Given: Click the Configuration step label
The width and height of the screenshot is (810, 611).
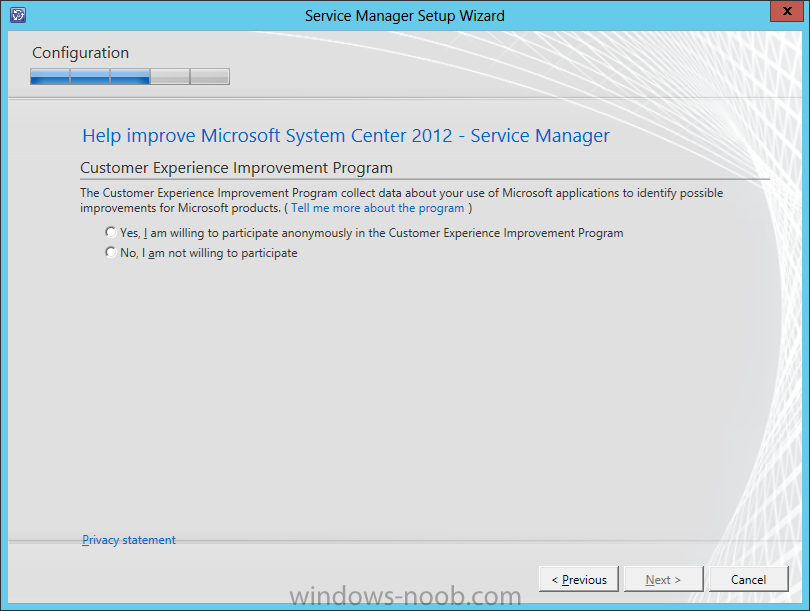Looking at the screenshot, I should point(81,53).
